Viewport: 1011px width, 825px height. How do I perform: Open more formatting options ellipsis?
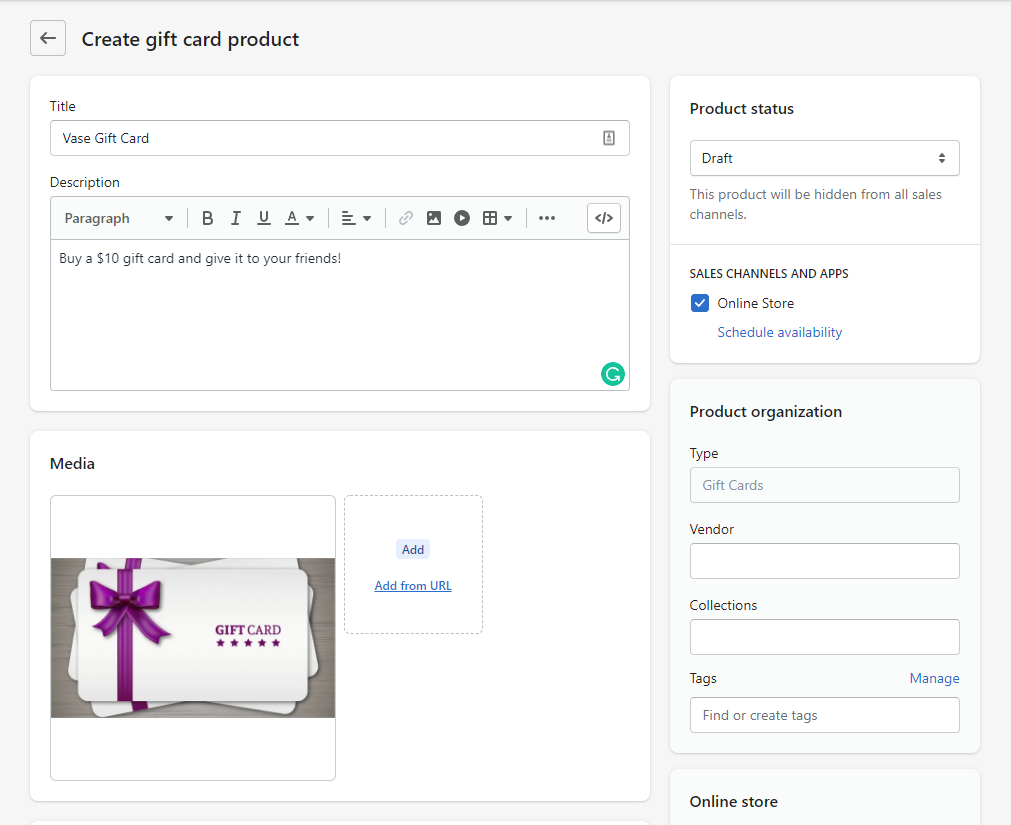tap(547, 218)
